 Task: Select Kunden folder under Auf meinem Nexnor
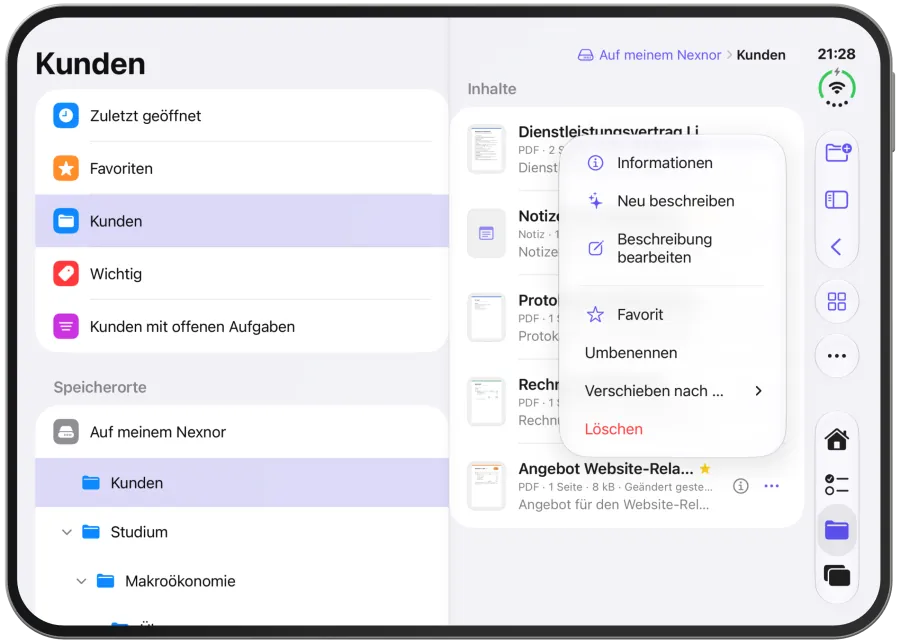[242, 483]
